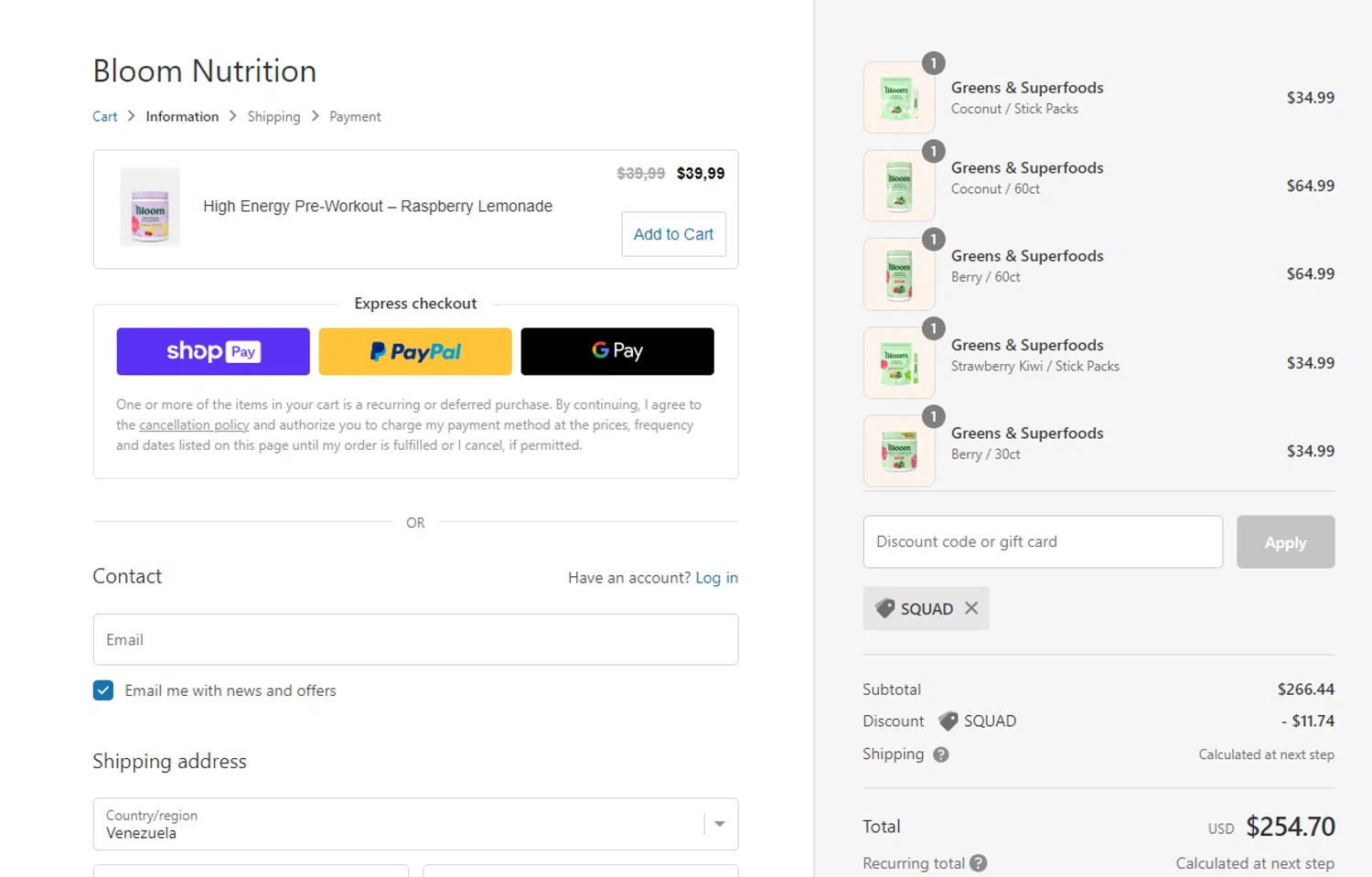1372x877 pixels.
Task: Click the Pre-Workout Raspberry Lemonade product image
Action: (x=150, y=208)
